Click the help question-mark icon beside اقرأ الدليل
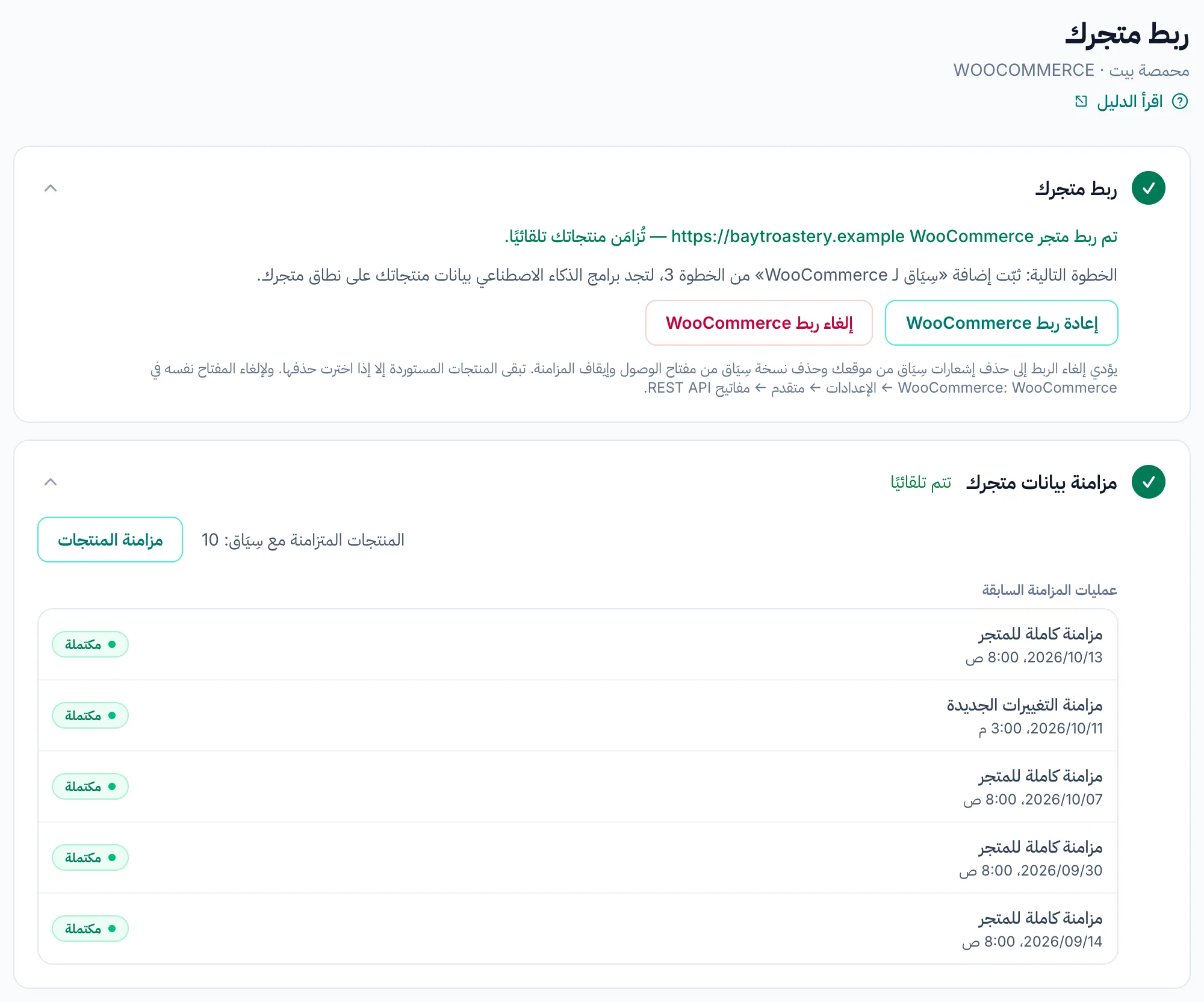Image resolution: width=1204 pixels, height=1002 pixels. coord(1180,102)
